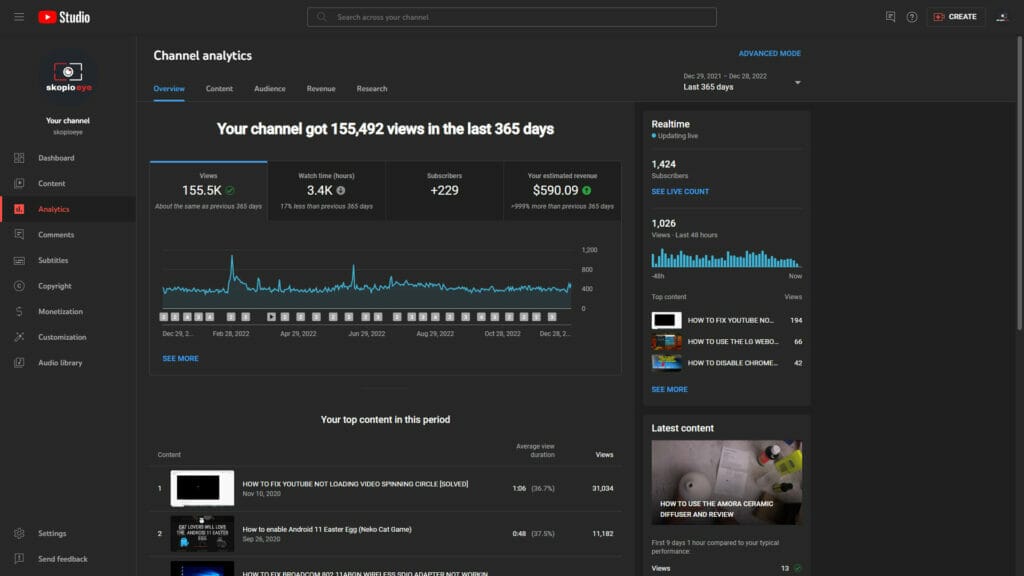1024x576 pixels.
Task: Switch to the Revenue tab
Action: [321, 88]
